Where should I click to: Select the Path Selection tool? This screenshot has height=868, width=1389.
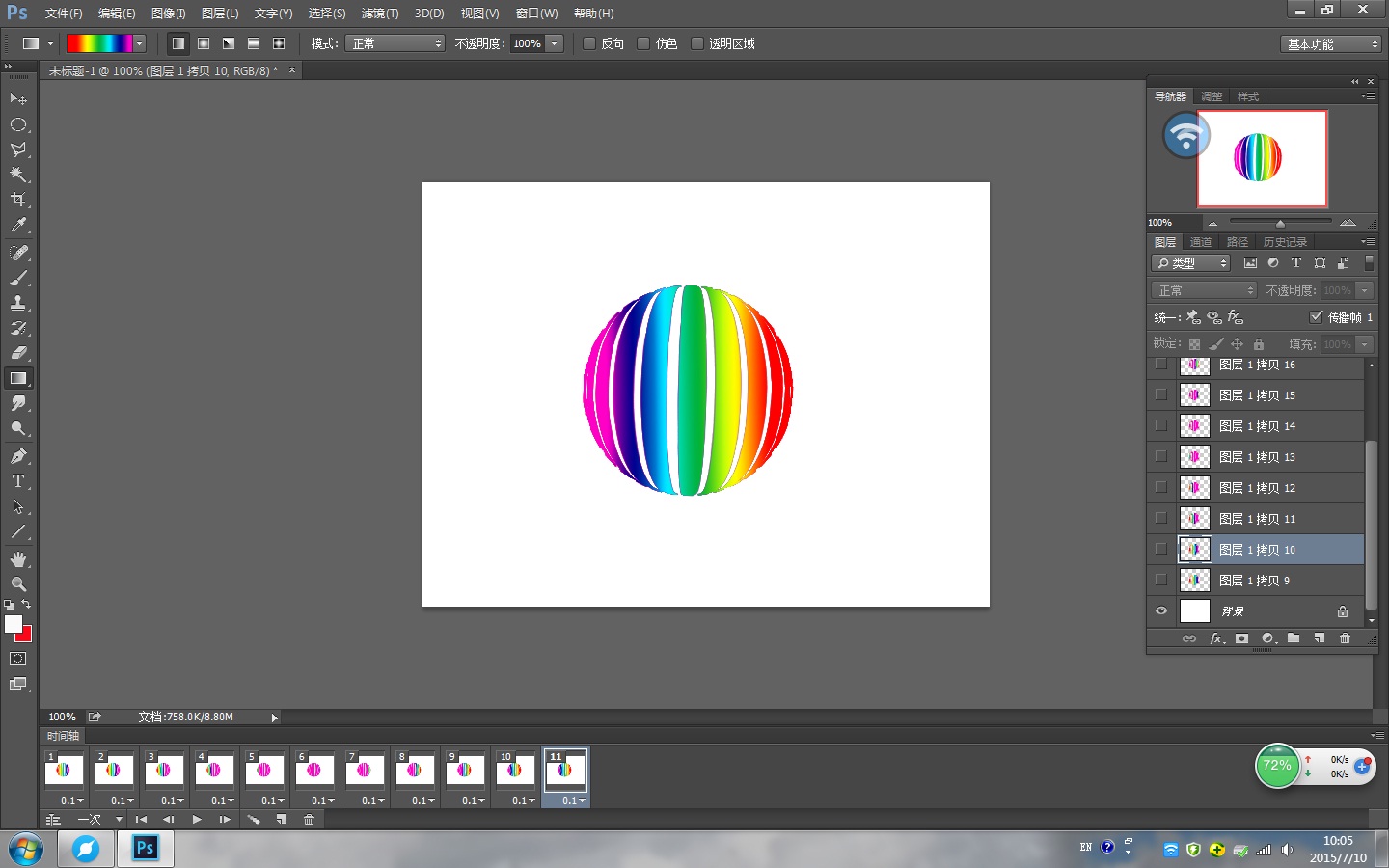tap(18, 506)
